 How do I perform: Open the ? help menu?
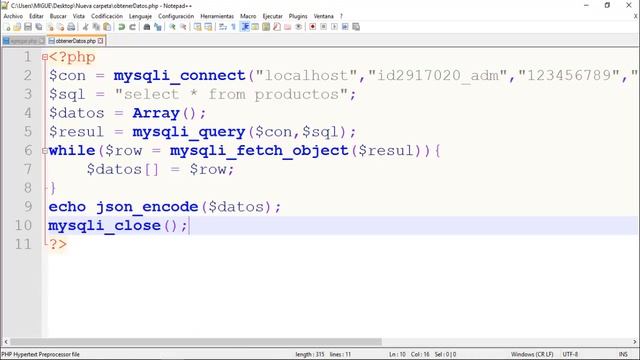(341, 16)
